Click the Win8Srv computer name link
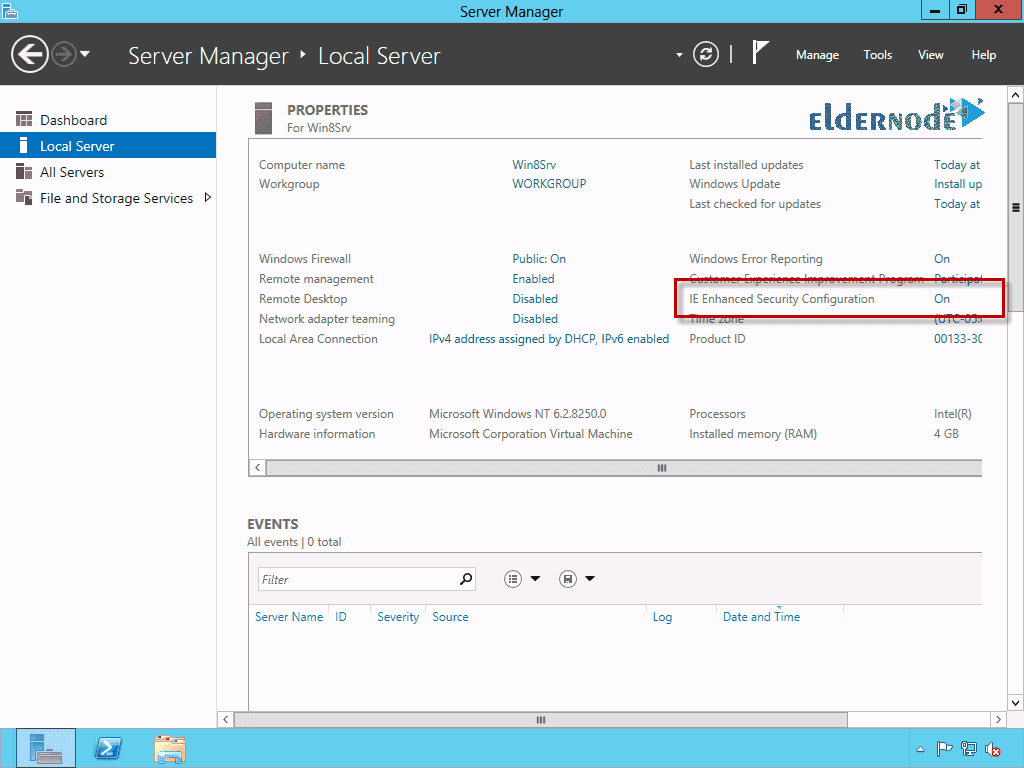Image resolution: width=1024 pixels, height=768 pixels. point(534,165)
